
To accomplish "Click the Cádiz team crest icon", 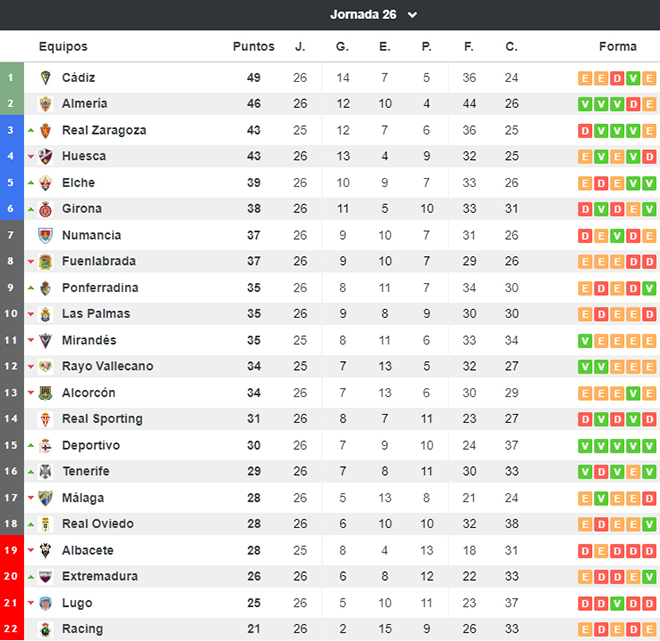I will tap(45, 78).
